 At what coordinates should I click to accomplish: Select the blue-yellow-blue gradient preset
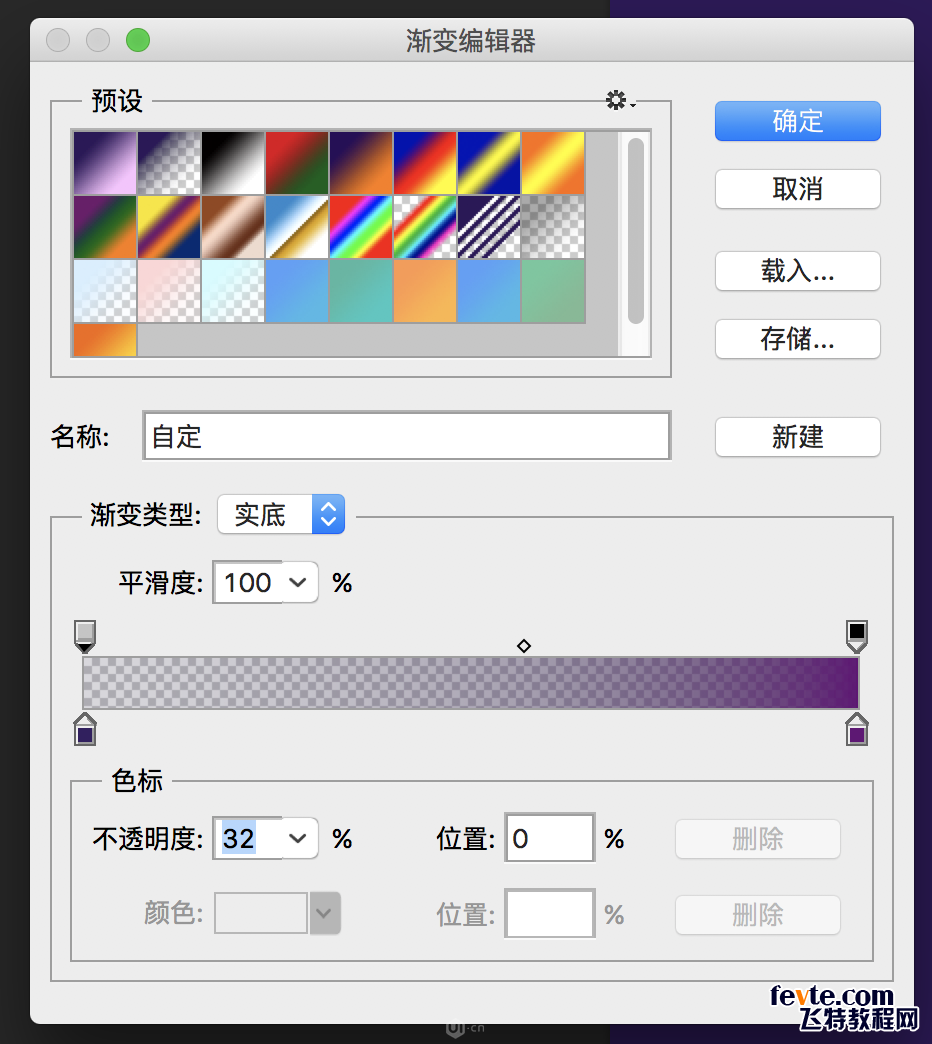click(x=489, y=163)
